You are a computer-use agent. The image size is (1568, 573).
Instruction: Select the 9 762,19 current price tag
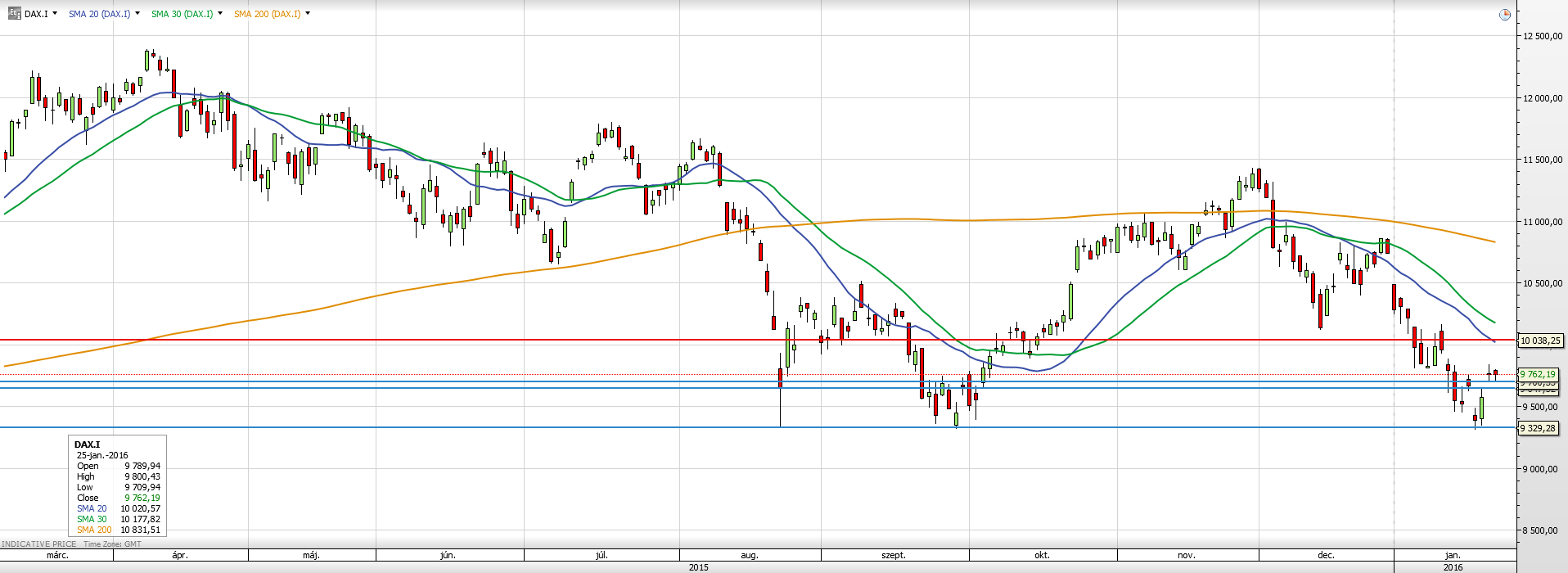pyautogui.click(x=1538, y=374)
